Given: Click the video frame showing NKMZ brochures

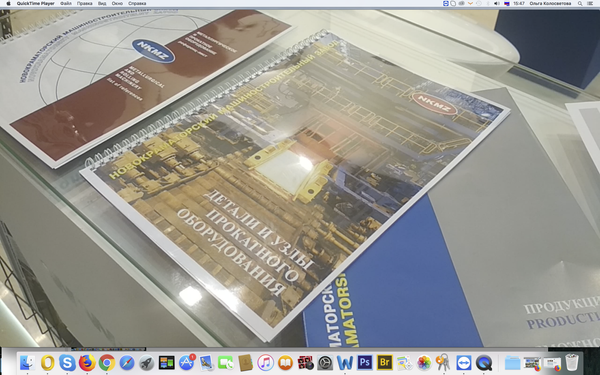Looking at the screenshot, I should (300, 177).
